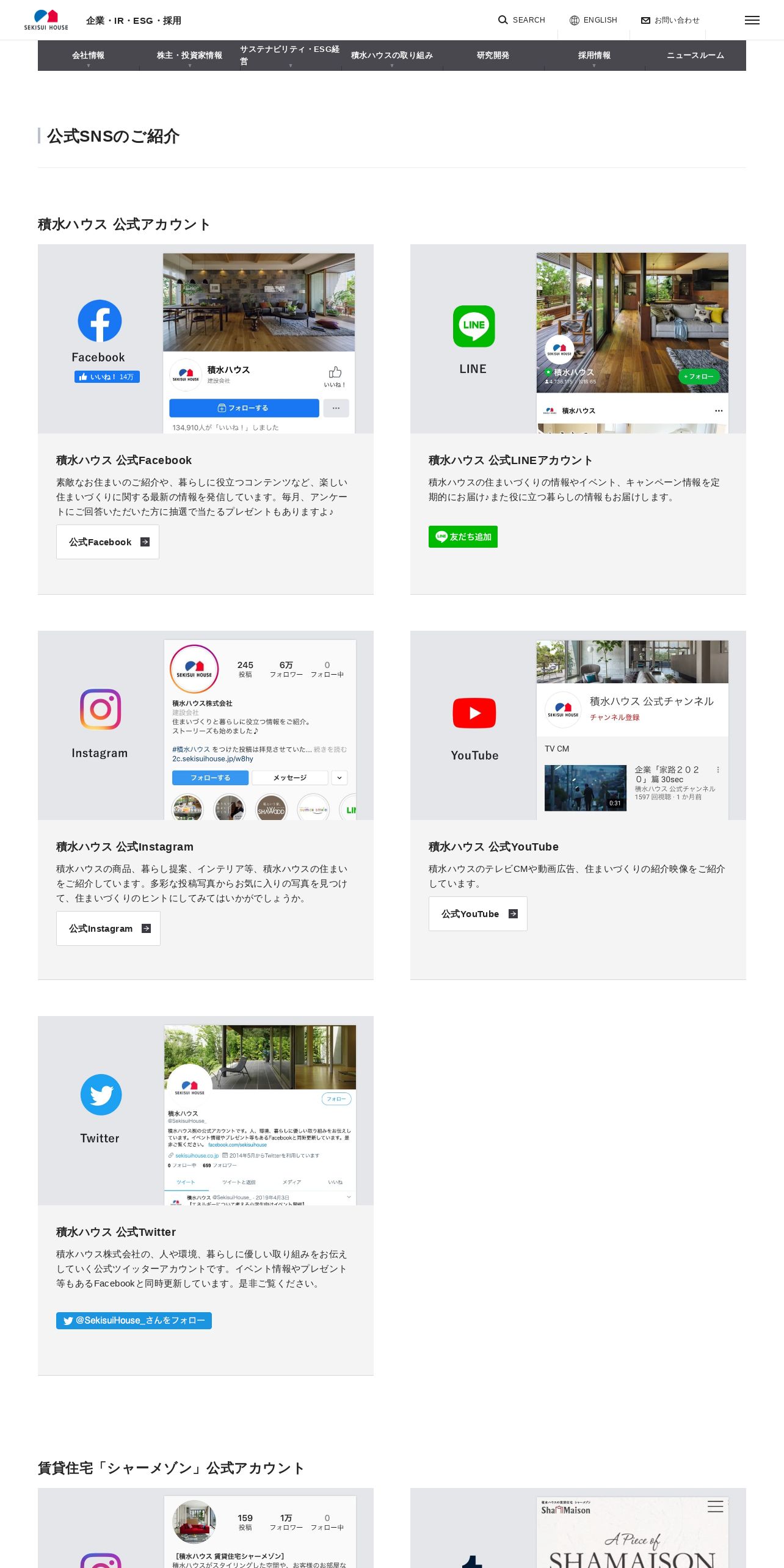This screenshot has width=784, height=1568.
Task: Click チャンネル登録 in YouTube preview
Action: click(x=614, y=717)
